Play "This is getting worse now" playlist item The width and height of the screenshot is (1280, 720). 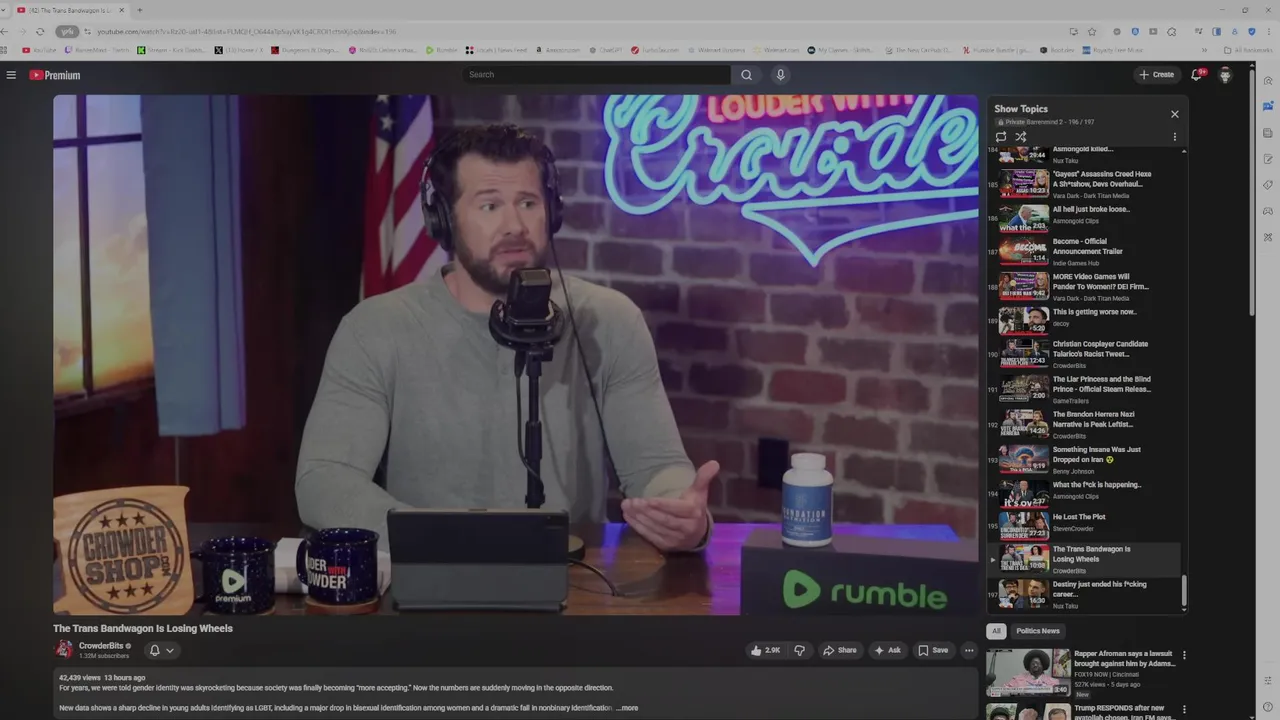1085,319
